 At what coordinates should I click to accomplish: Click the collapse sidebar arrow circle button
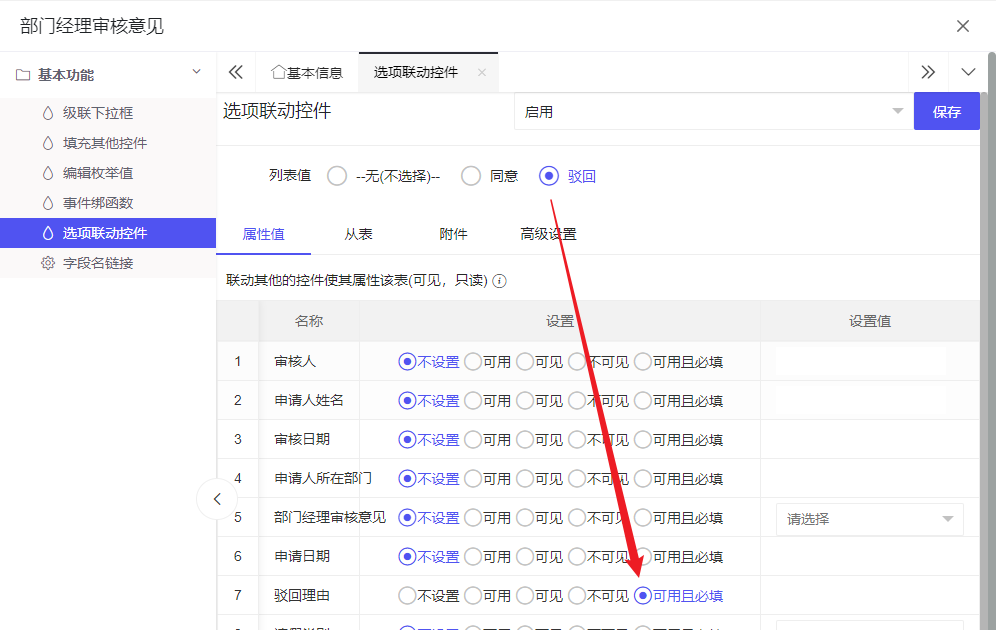point(217,498)
